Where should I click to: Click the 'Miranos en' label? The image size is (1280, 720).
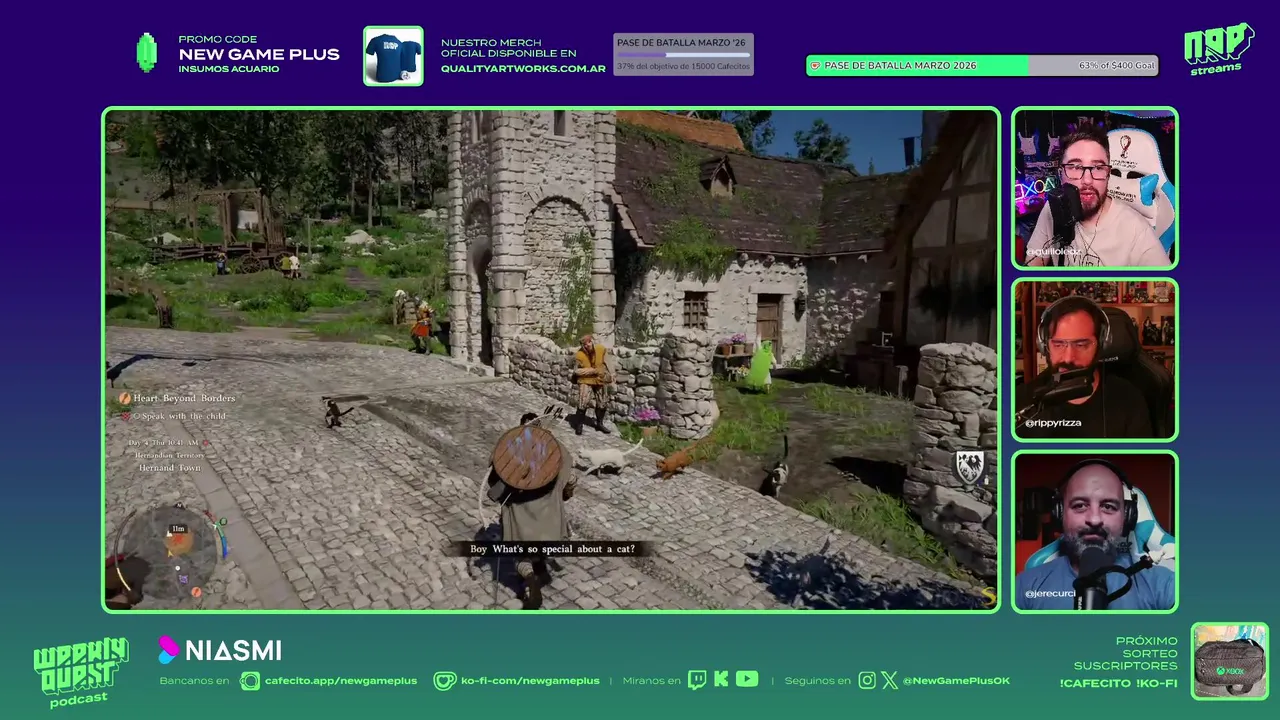651,681
